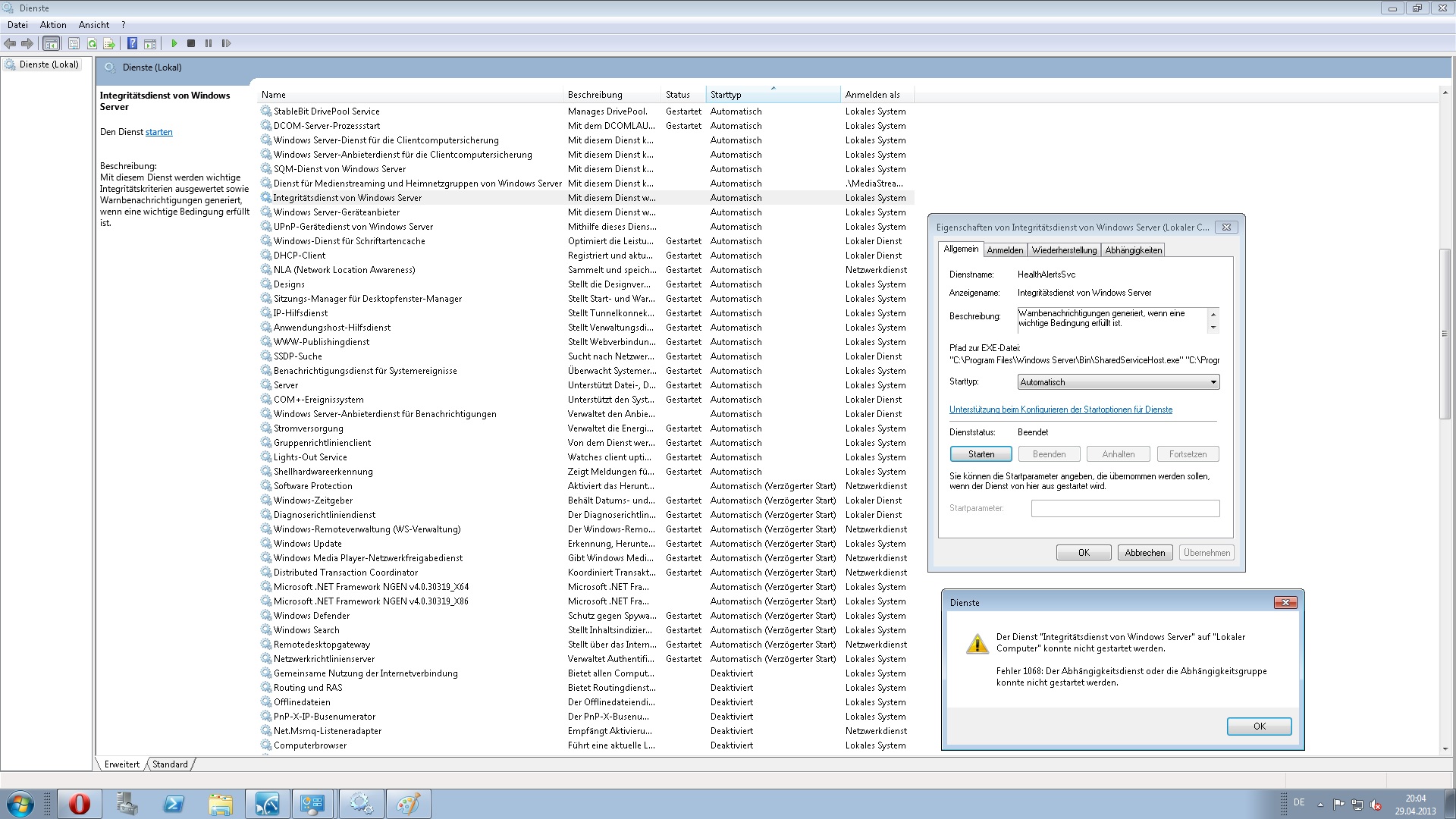Switch to the Abhängigkeiten tab
The width and height of the screenshot is (1456, 819).
pyautogui.click(x=1133, y=250)
